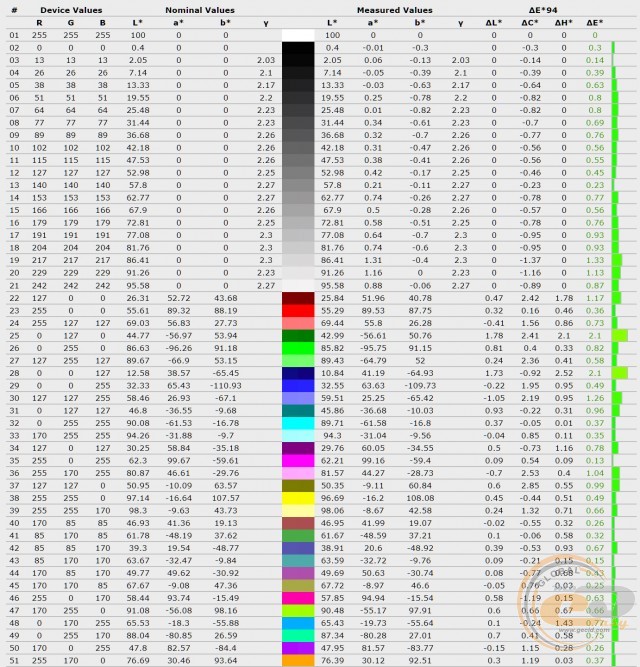Select the Measured Values column group header
640x667 pixels.
click(395, 10)
